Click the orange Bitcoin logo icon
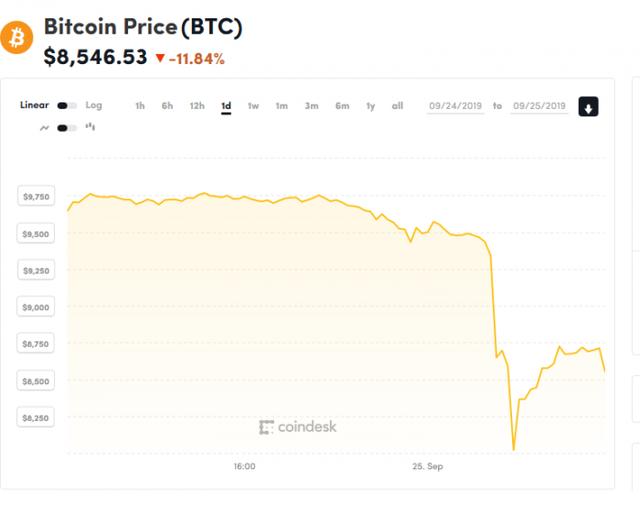 point(17,39)
